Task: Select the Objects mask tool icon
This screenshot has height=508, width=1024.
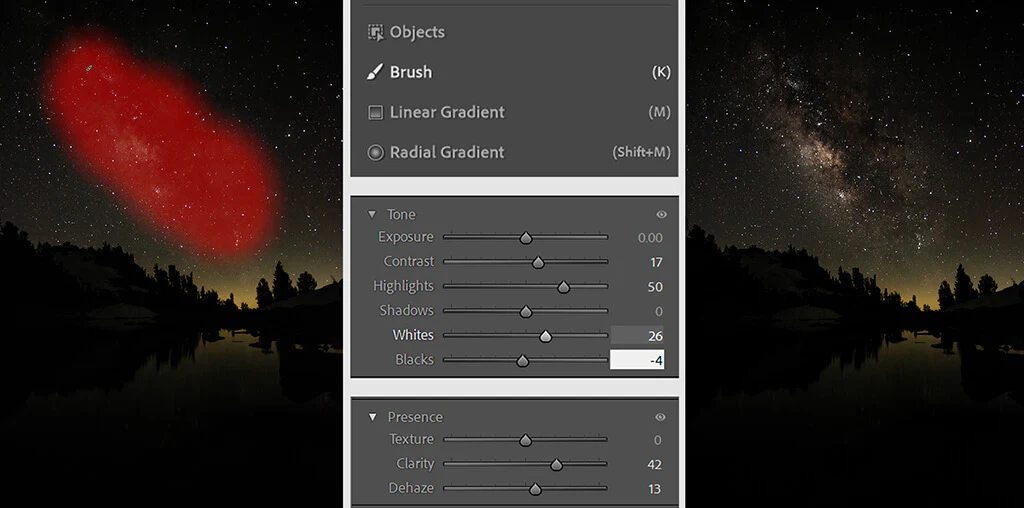Action: coord(376,32)
